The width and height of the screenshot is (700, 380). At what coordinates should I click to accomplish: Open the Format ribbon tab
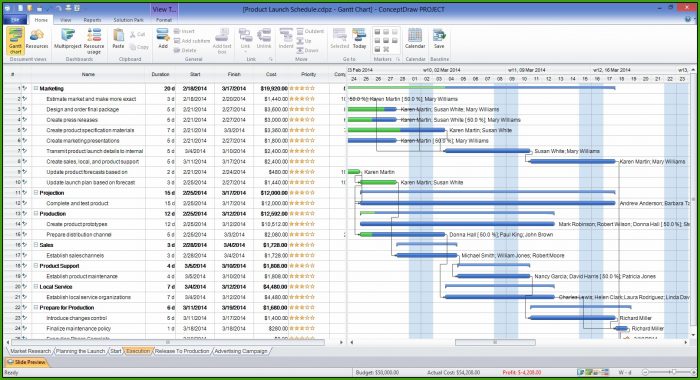[x=164, y=20]
